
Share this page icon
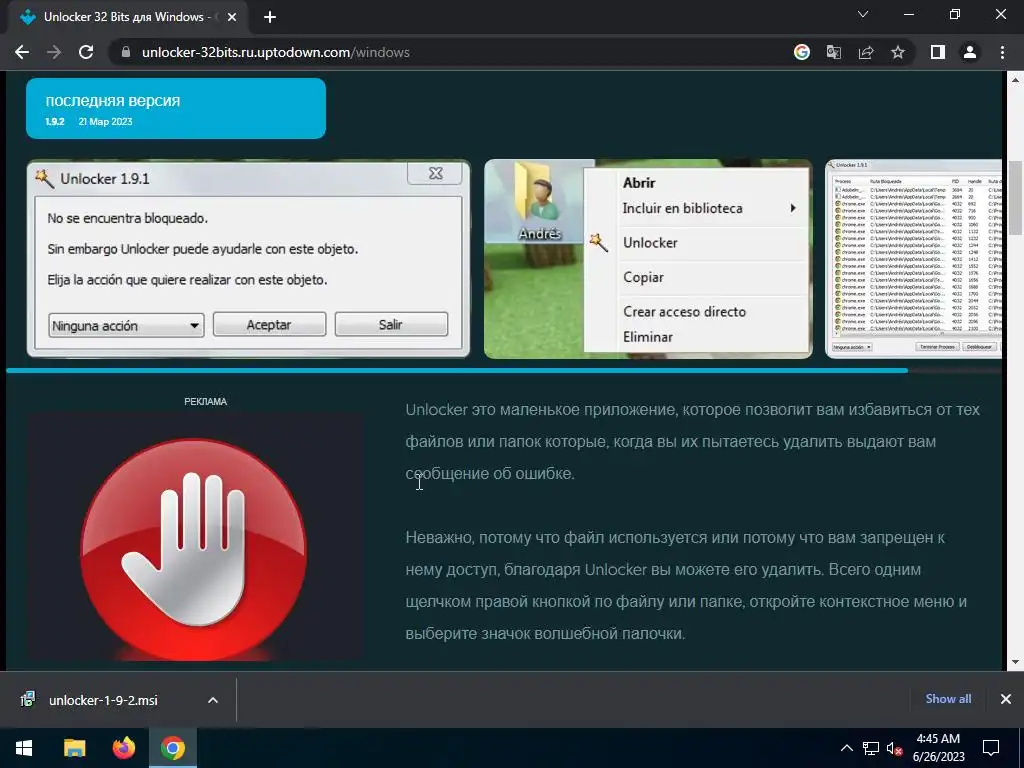[866, 53]
